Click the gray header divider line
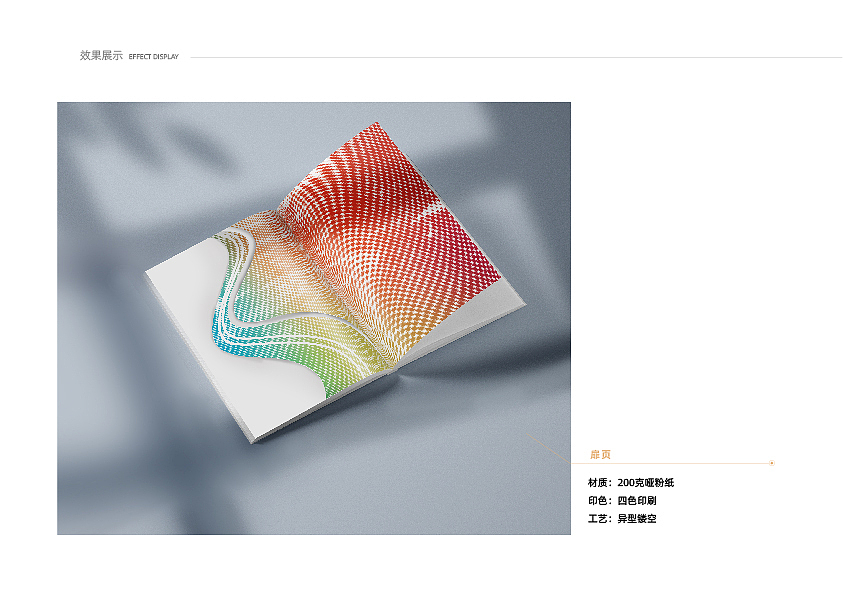 click(x=516, y=57)
